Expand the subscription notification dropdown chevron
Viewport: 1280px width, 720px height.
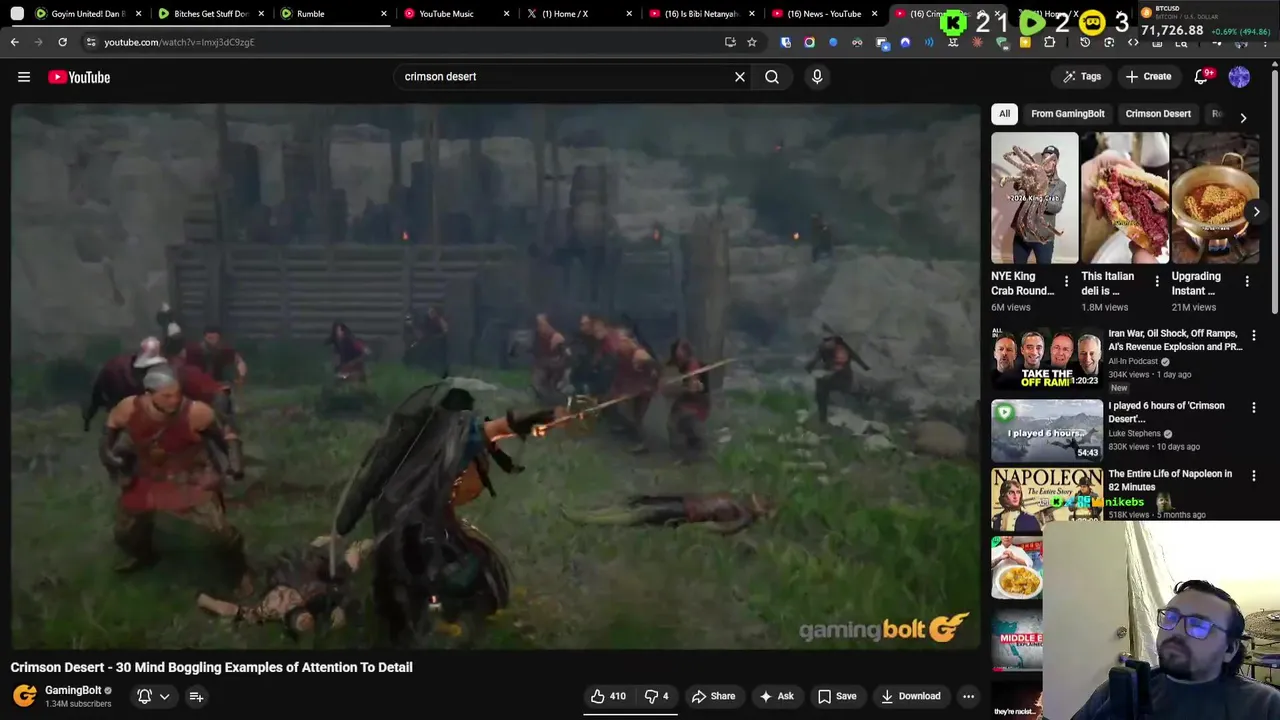[x=164, y=697]
